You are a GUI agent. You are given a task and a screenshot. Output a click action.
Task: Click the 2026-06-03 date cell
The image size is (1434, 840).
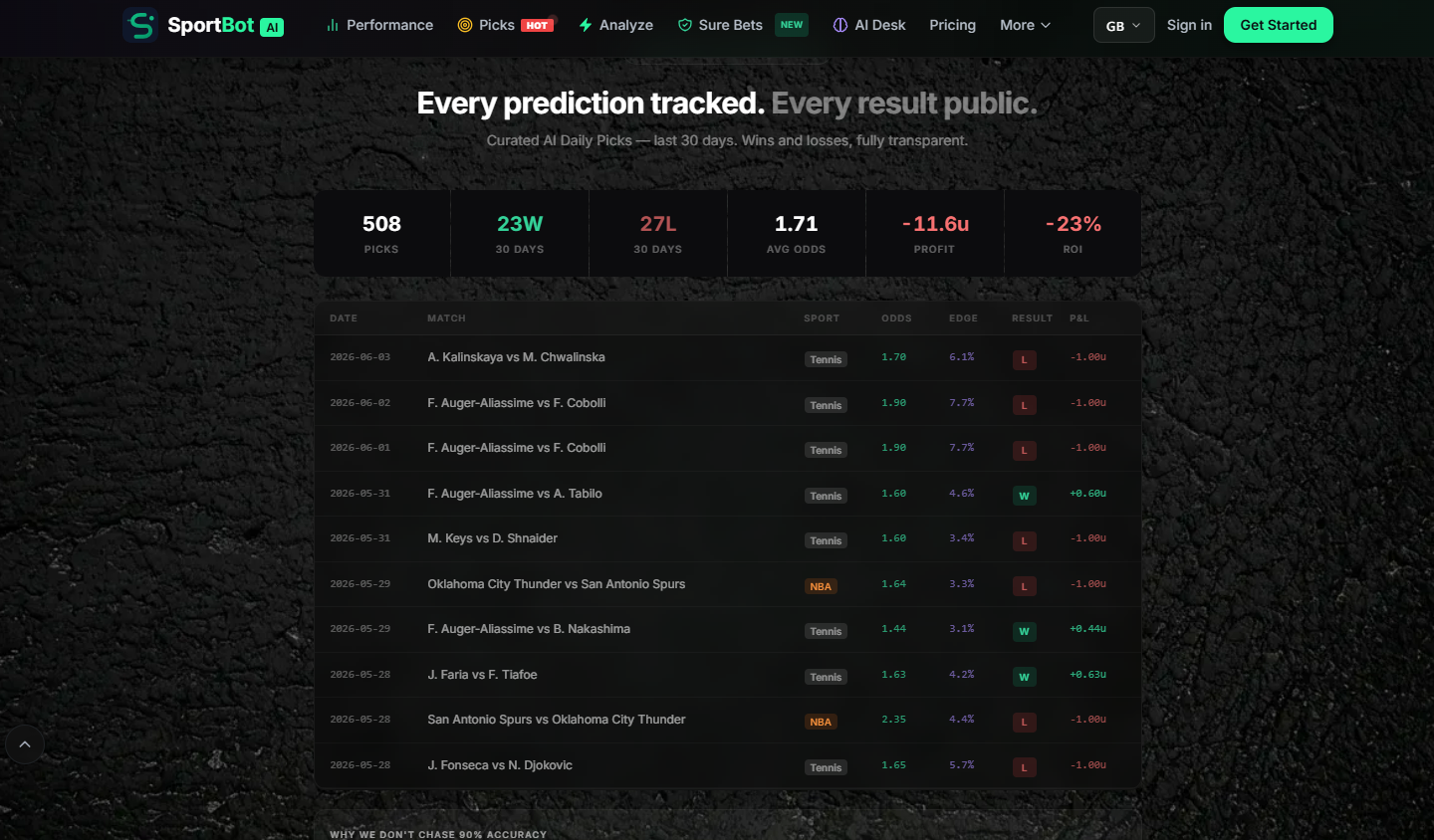[360, 357]
